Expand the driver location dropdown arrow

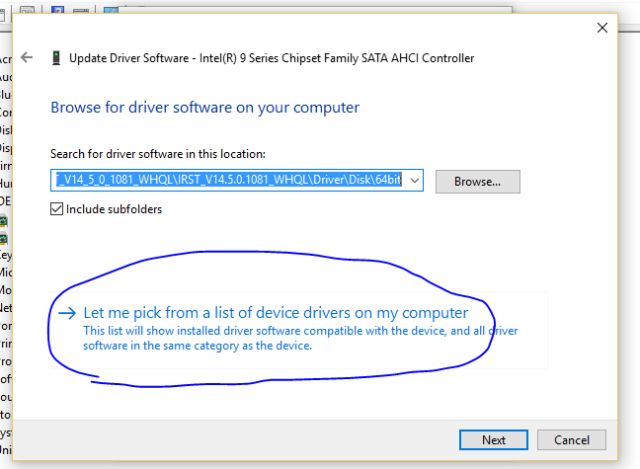point(415,181)
